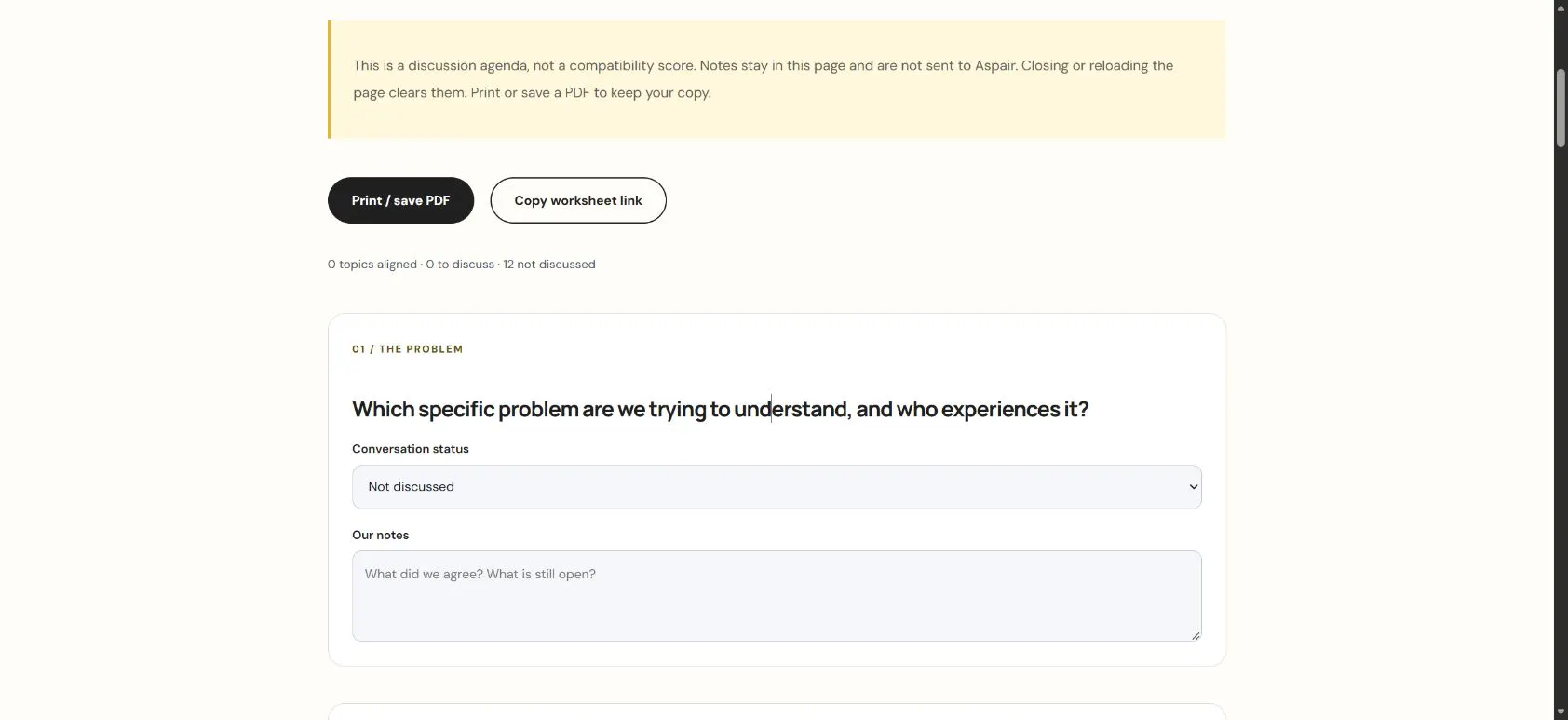
Task: Click the 'Our notes' field label
Action: coord(380,535)
